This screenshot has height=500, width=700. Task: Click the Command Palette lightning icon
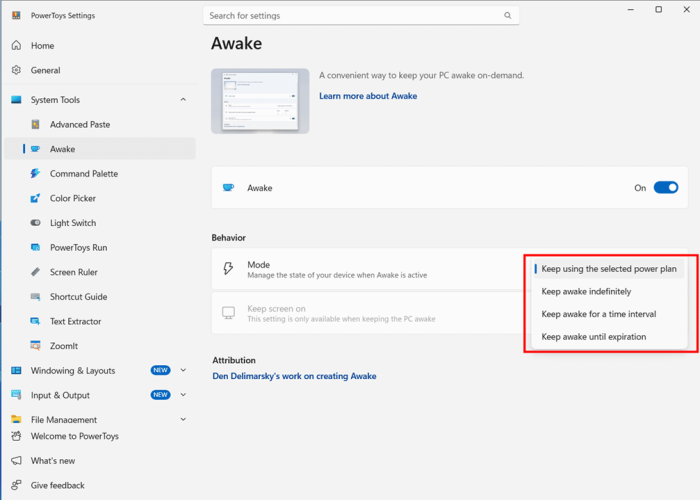pyautogui.click(x=35, y=173)
